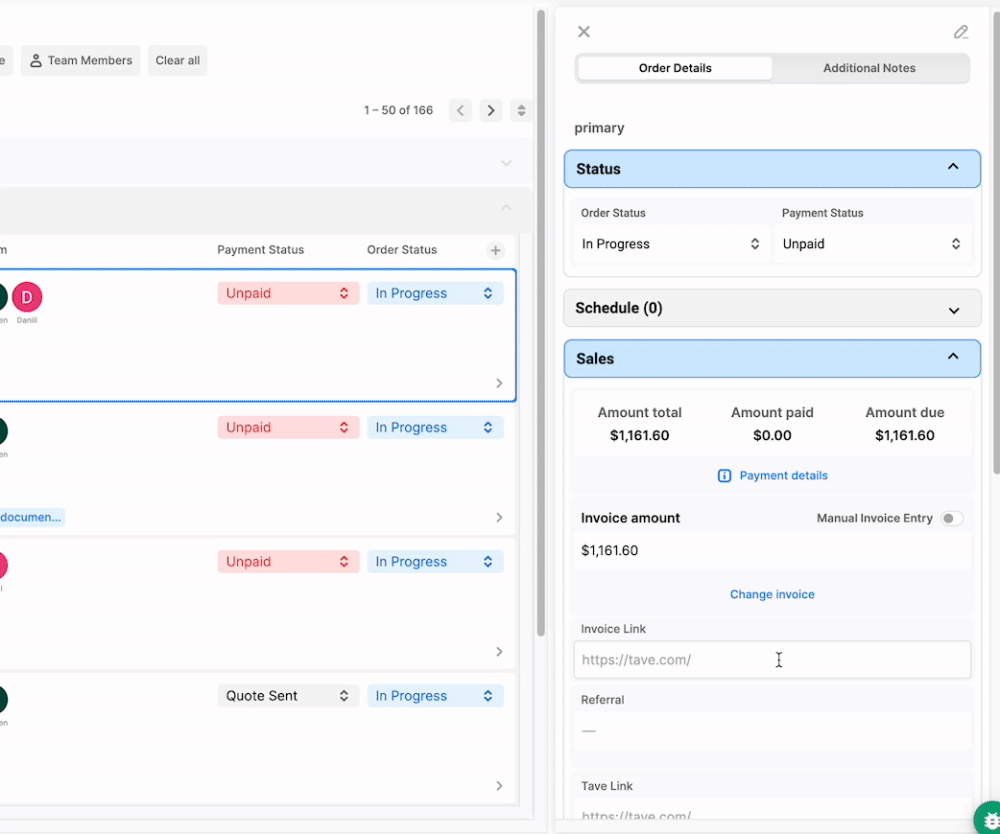Open the green bug widget icon
Screen dimensions: 1000x834
(989, 817)
